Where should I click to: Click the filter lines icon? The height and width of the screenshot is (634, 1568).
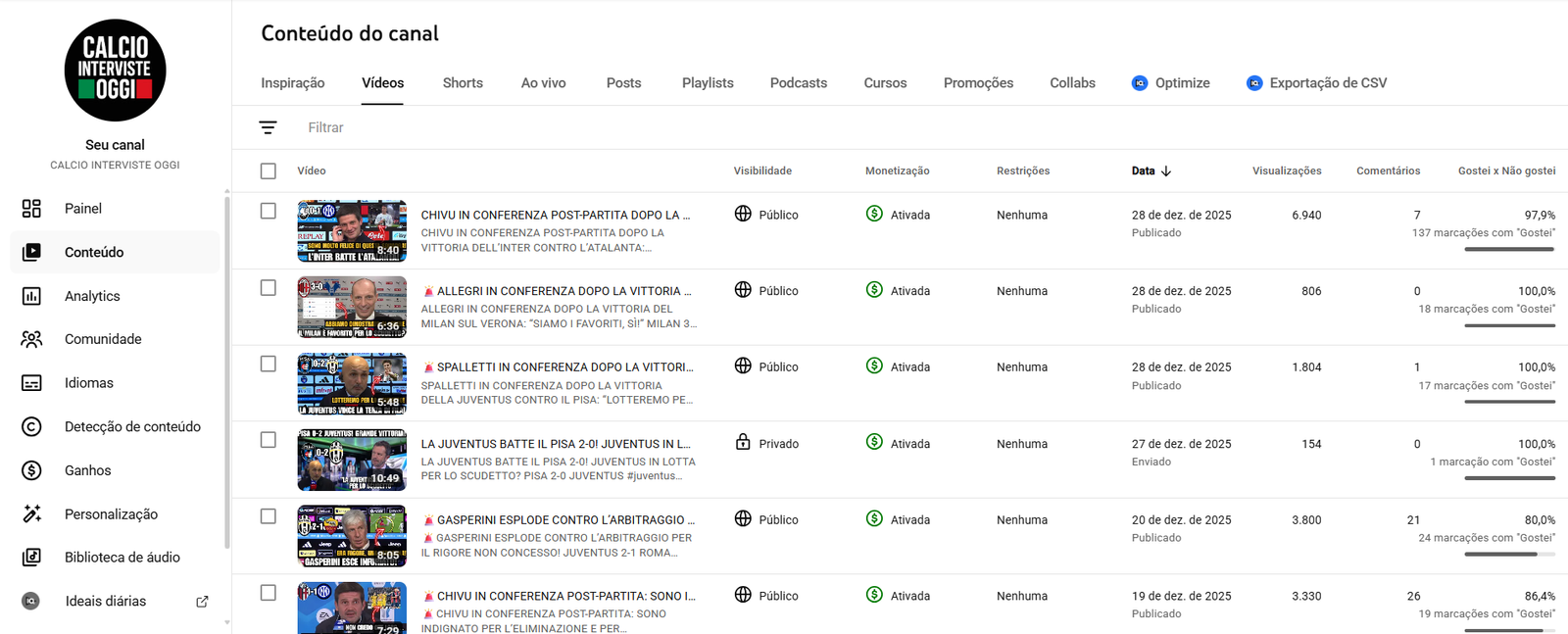268,127
